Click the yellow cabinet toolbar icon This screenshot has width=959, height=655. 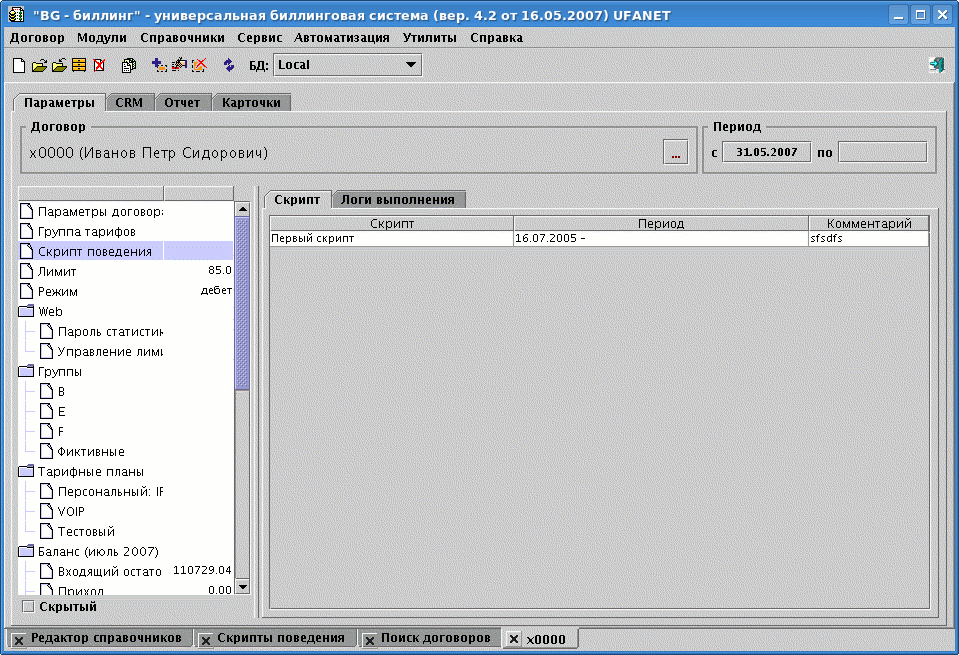pos(78,65)
